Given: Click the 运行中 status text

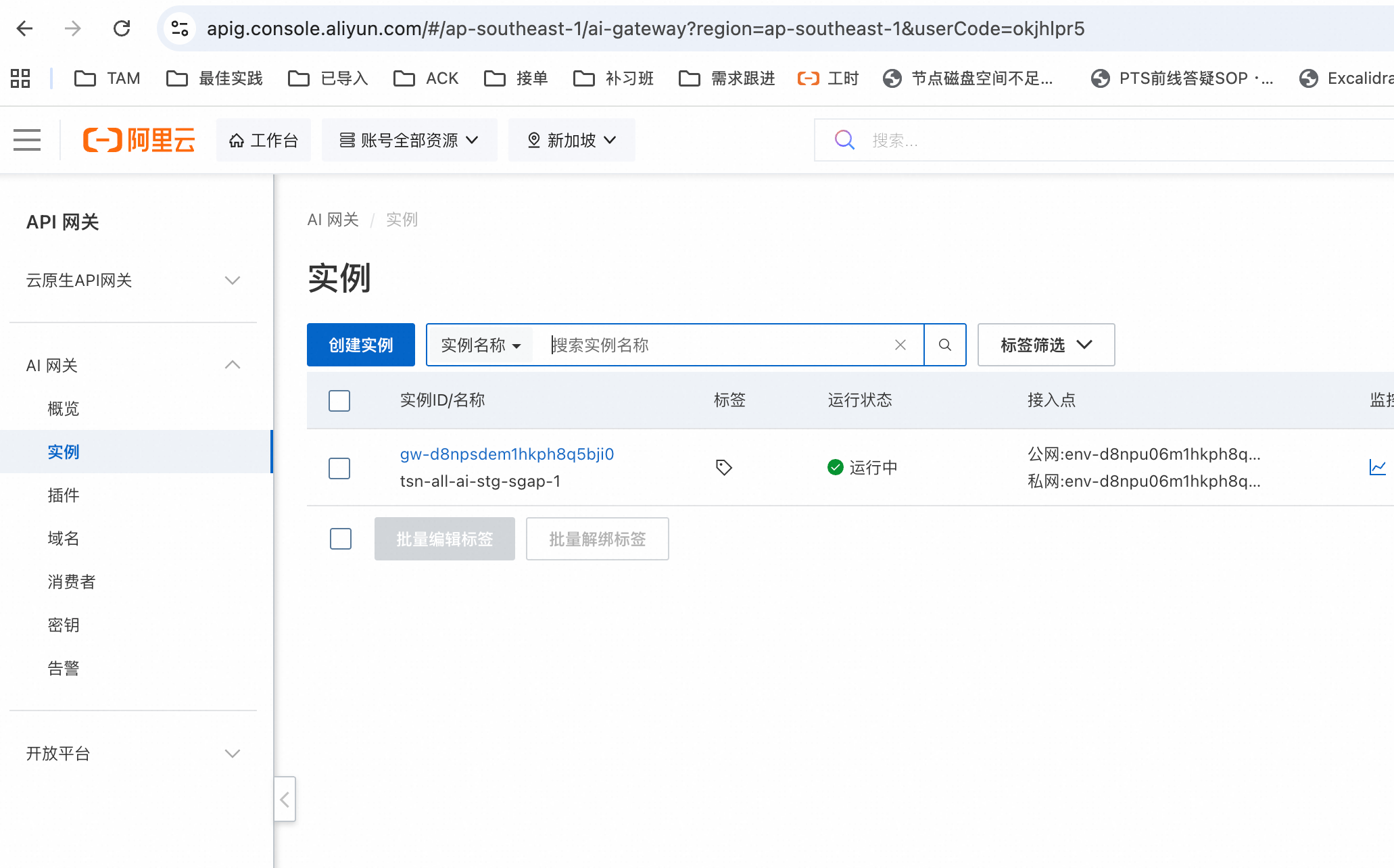Looking at the screenshot, I should [x=873, y=467].
